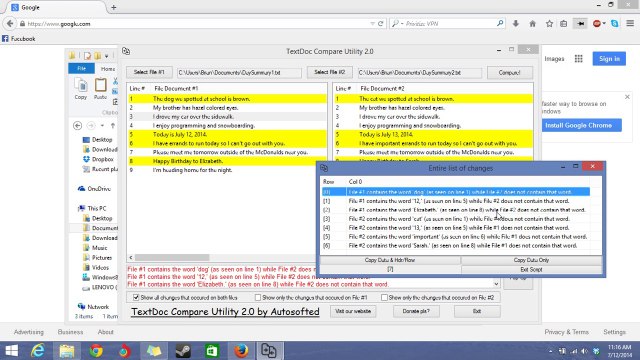This screenshot has height=360, width=640.
Task: Click Explorer up-one-level arrow
Action: tap(113, 126)
